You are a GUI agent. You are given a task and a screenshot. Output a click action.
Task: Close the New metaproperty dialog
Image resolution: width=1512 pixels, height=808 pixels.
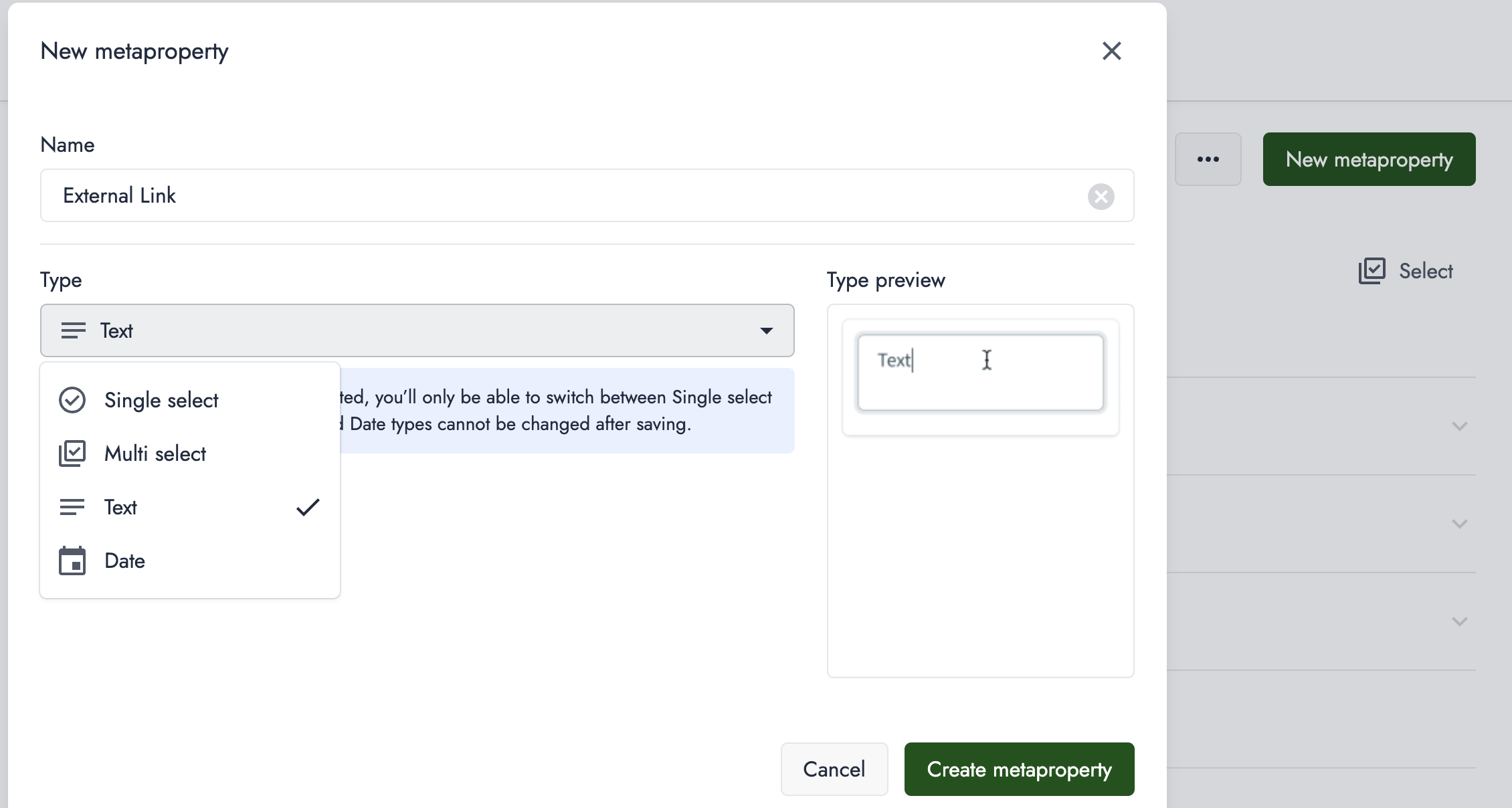(x=1111, y=51)
